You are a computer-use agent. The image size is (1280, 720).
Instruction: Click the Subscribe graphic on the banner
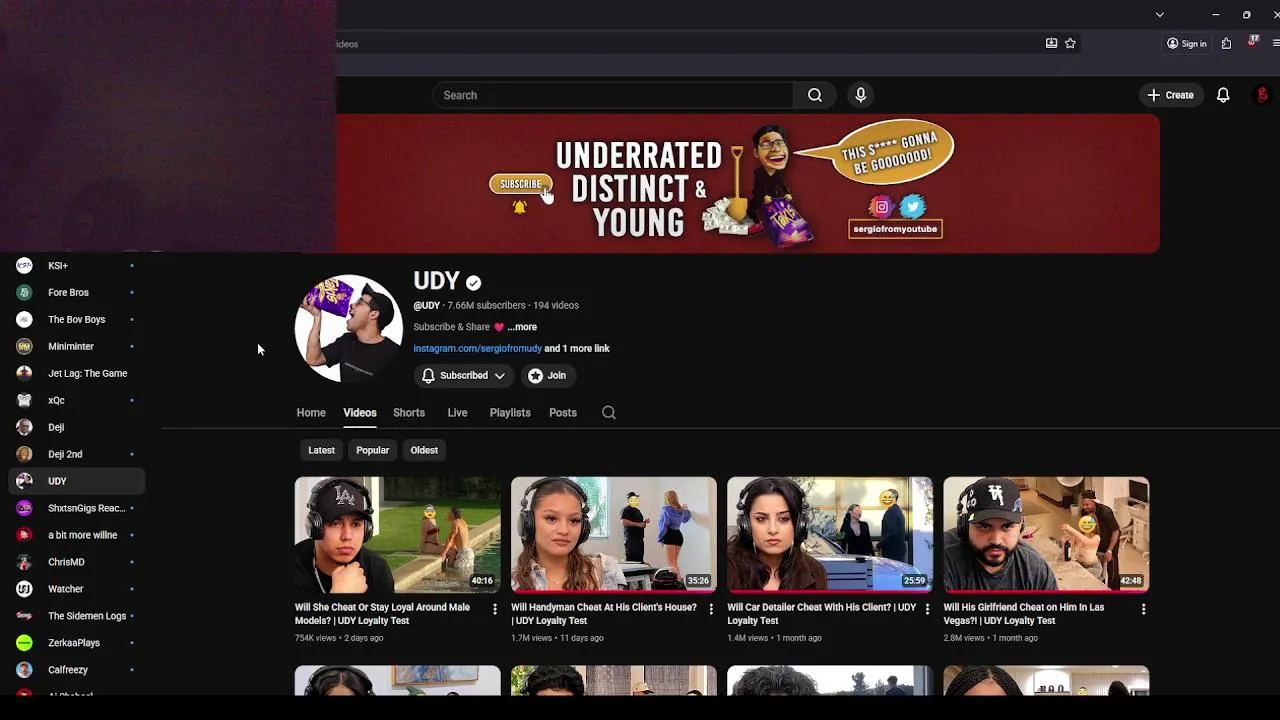tap(520, 184)
